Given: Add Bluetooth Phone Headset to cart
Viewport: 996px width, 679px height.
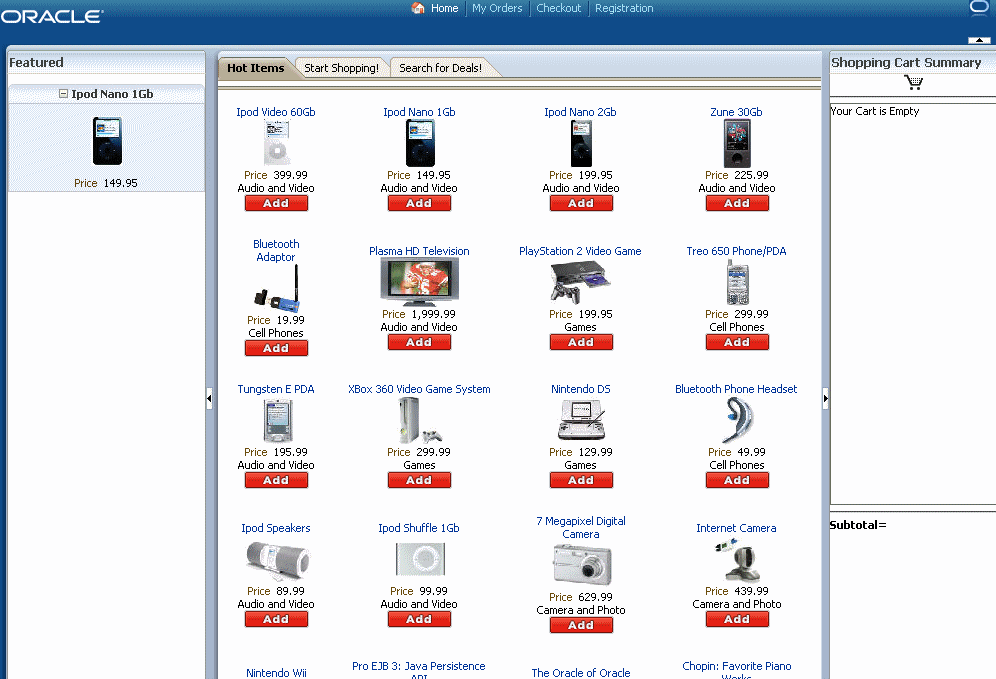Looking at the screenshot, I should (x=737, y=480).
